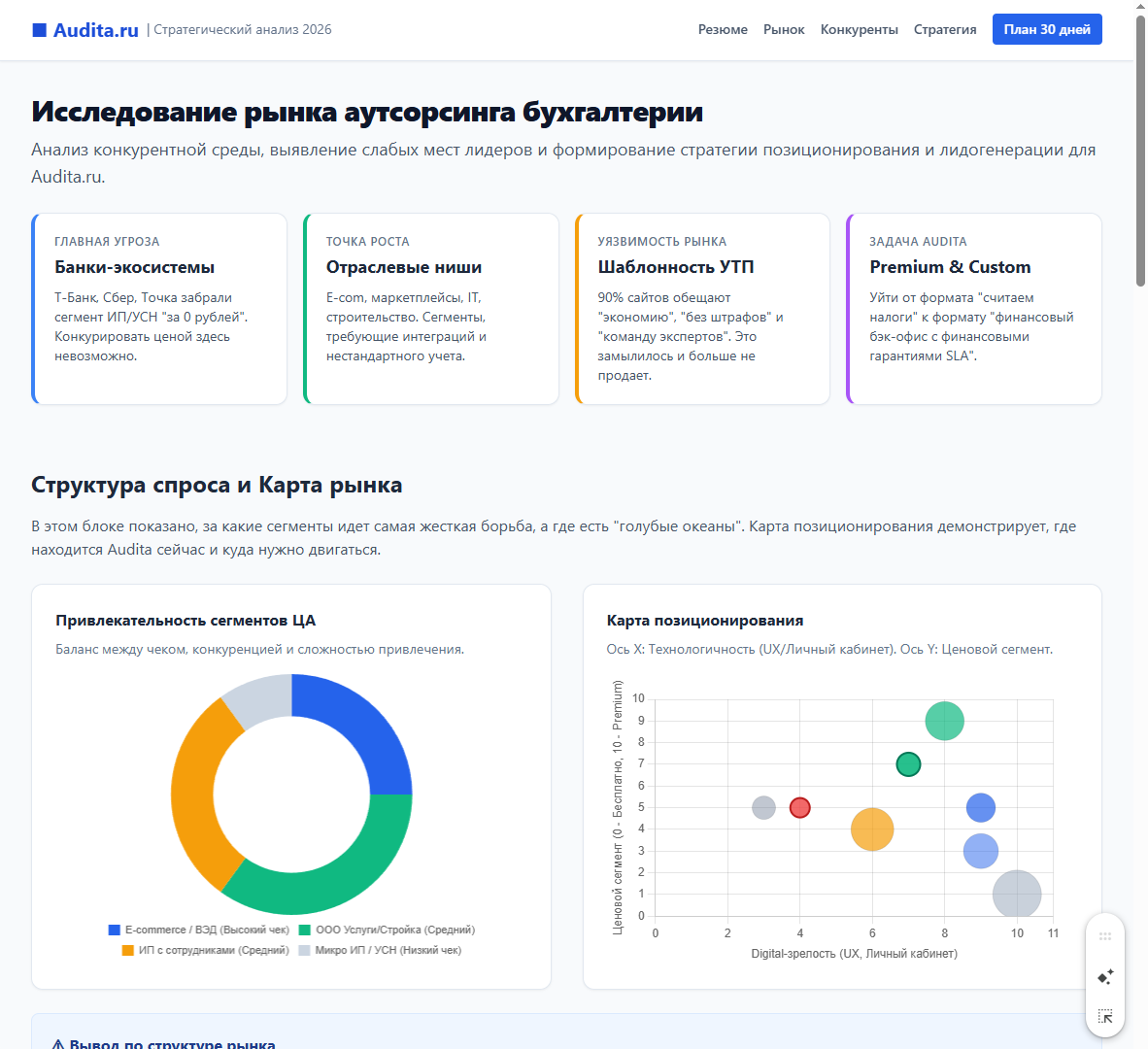Select Стратегия in the top navigation

coord(944,29)
